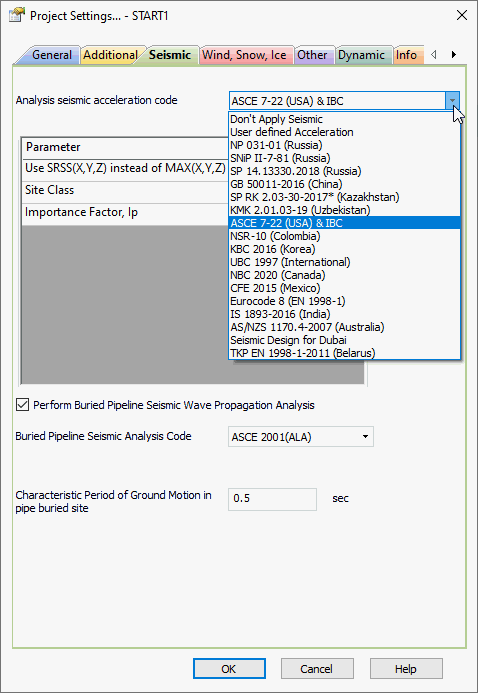Open the Additional tab
The height and width of the screenshot is (693, 478).
click(110, 55)
